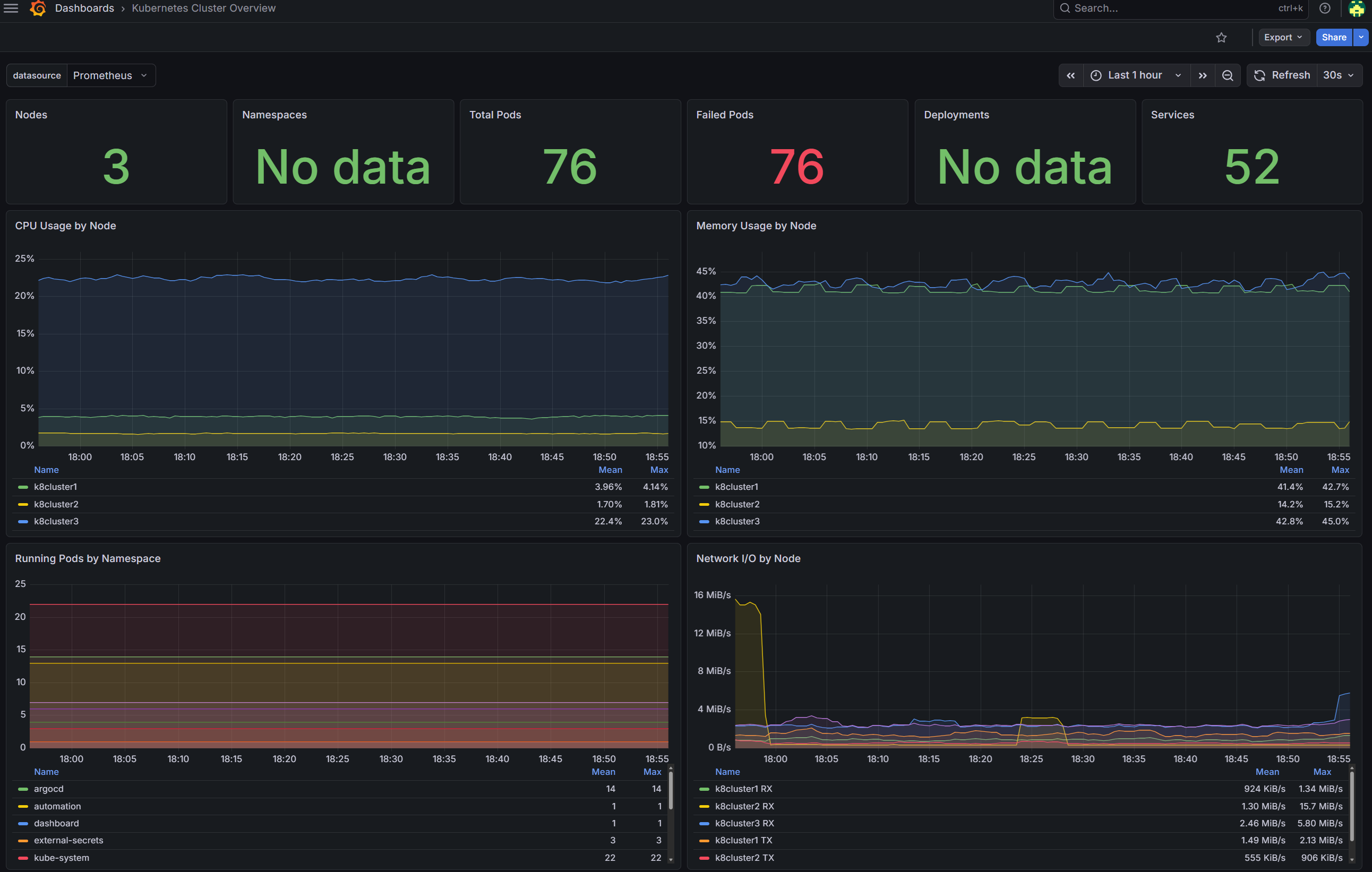Open color picker for automation swatch
This screenshot has width=1372, height=872.
pos(23,807)
